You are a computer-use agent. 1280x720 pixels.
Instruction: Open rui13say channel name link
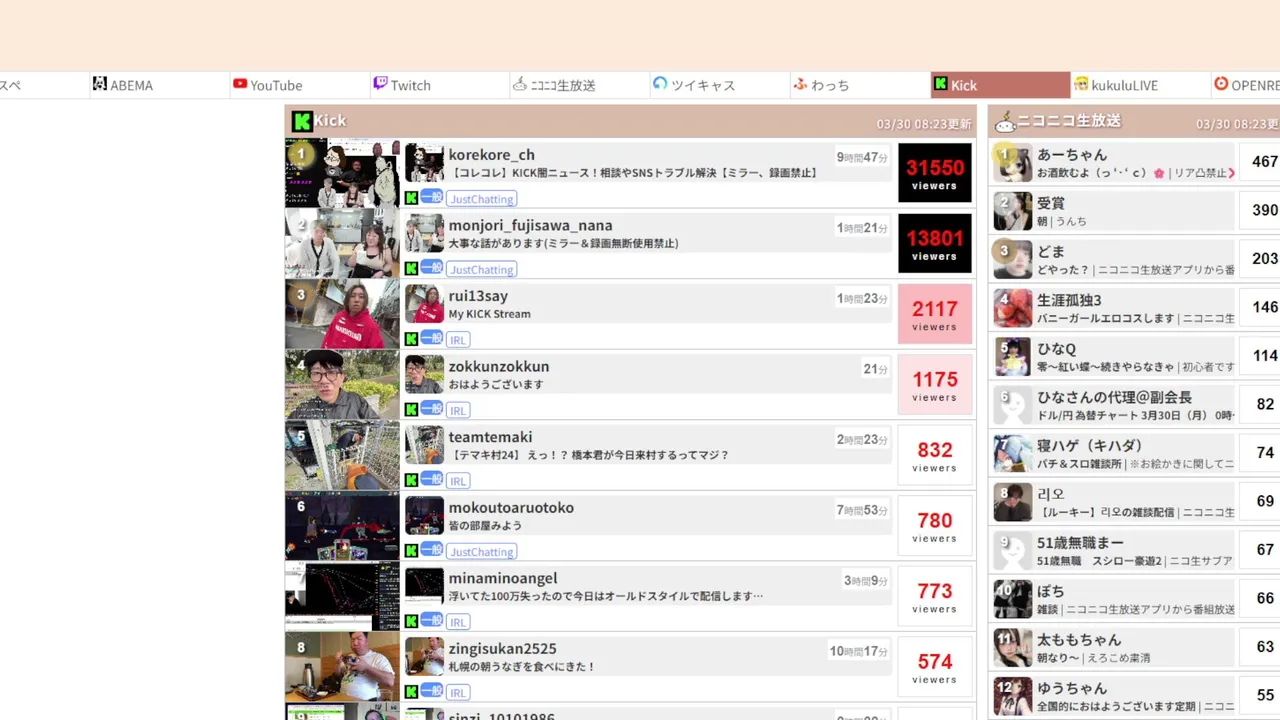point(478,296)
